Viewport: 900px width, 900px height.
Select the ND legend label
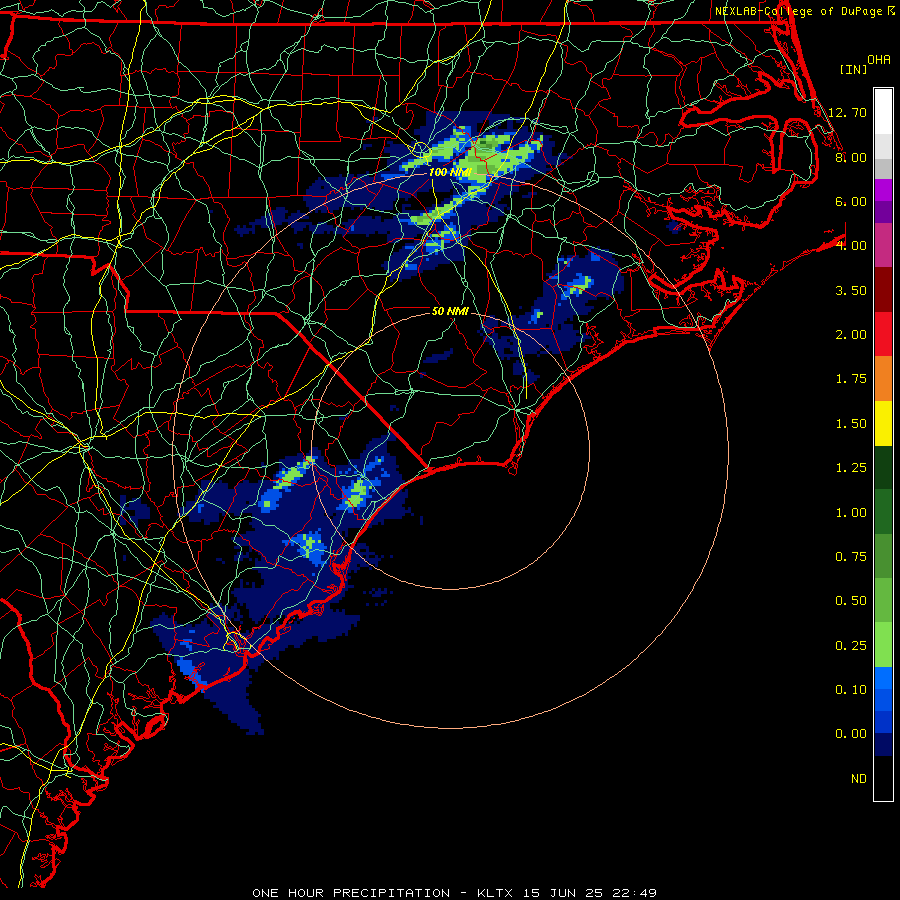tap(859, 779)
